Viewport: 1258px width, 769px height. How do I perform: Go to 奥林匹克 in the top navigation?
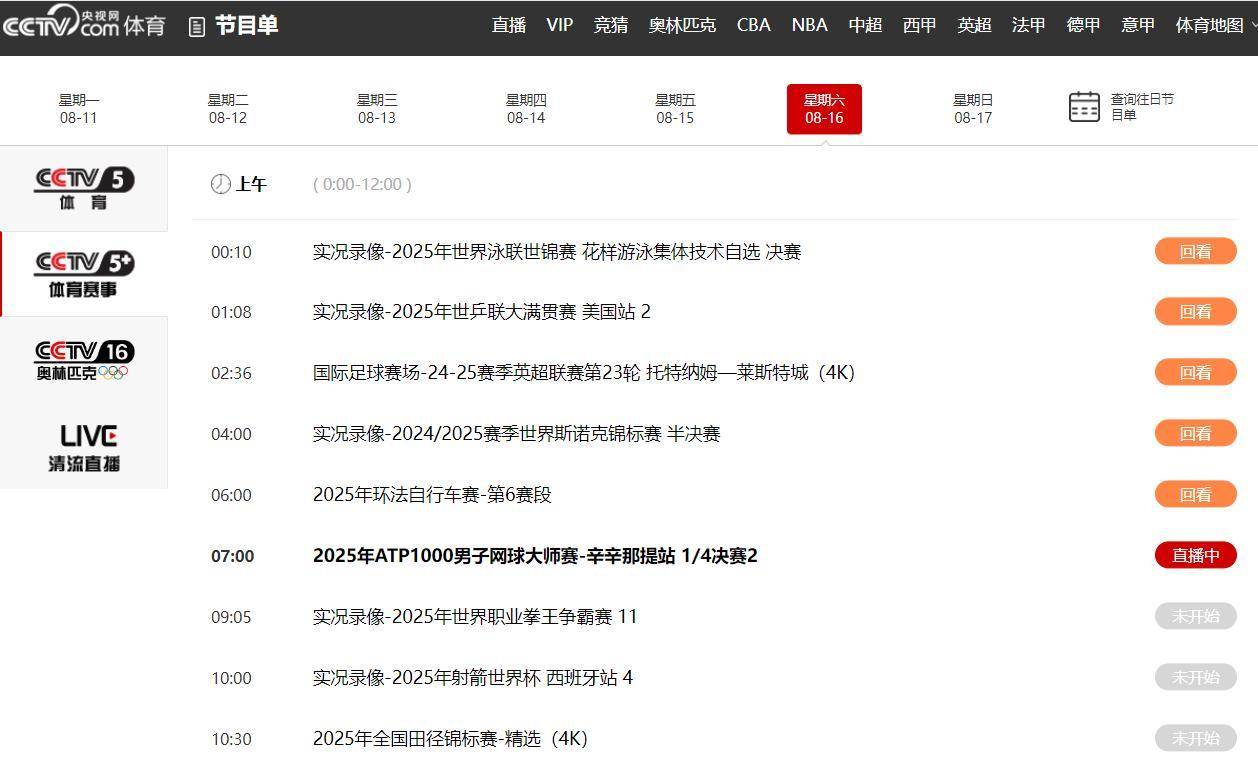click(x=682, y=25)
